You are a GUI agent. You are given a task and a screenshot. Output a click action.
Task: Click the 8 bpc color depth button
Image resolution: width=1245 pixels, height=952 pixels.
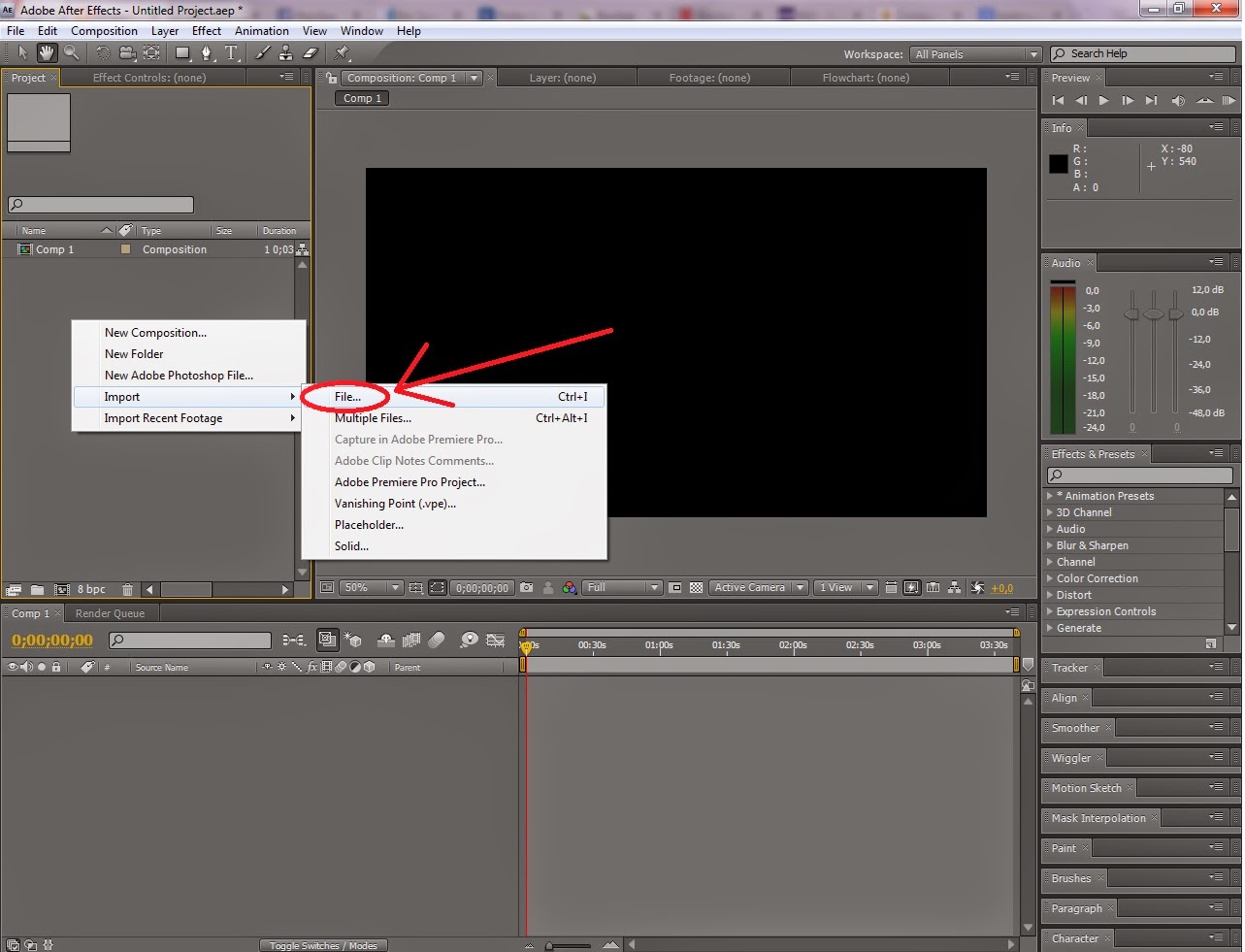point(91,589)
